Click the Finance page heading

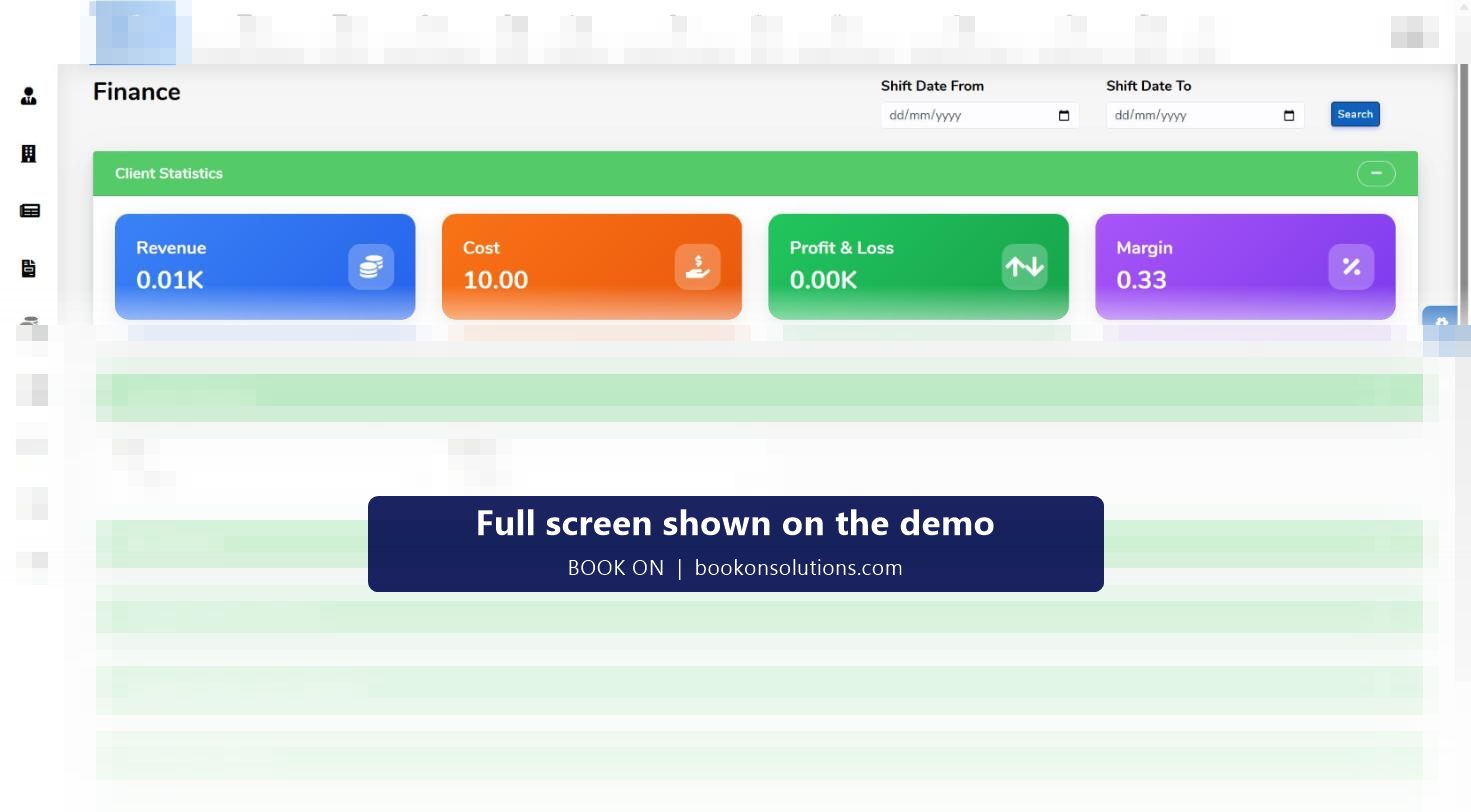coord(137,92)
